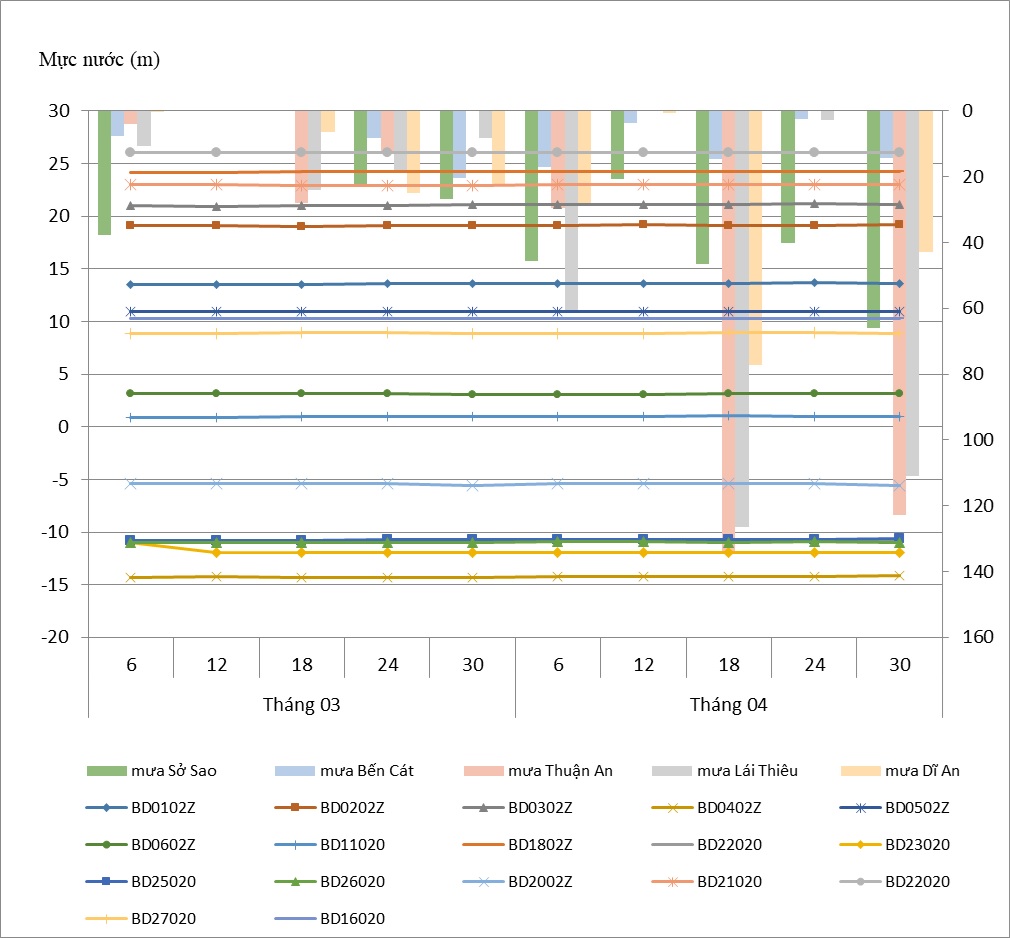The image size is (1010, 938).
Task: Select the Mực nước (m) axis title
Action: (x=99, y=59)
